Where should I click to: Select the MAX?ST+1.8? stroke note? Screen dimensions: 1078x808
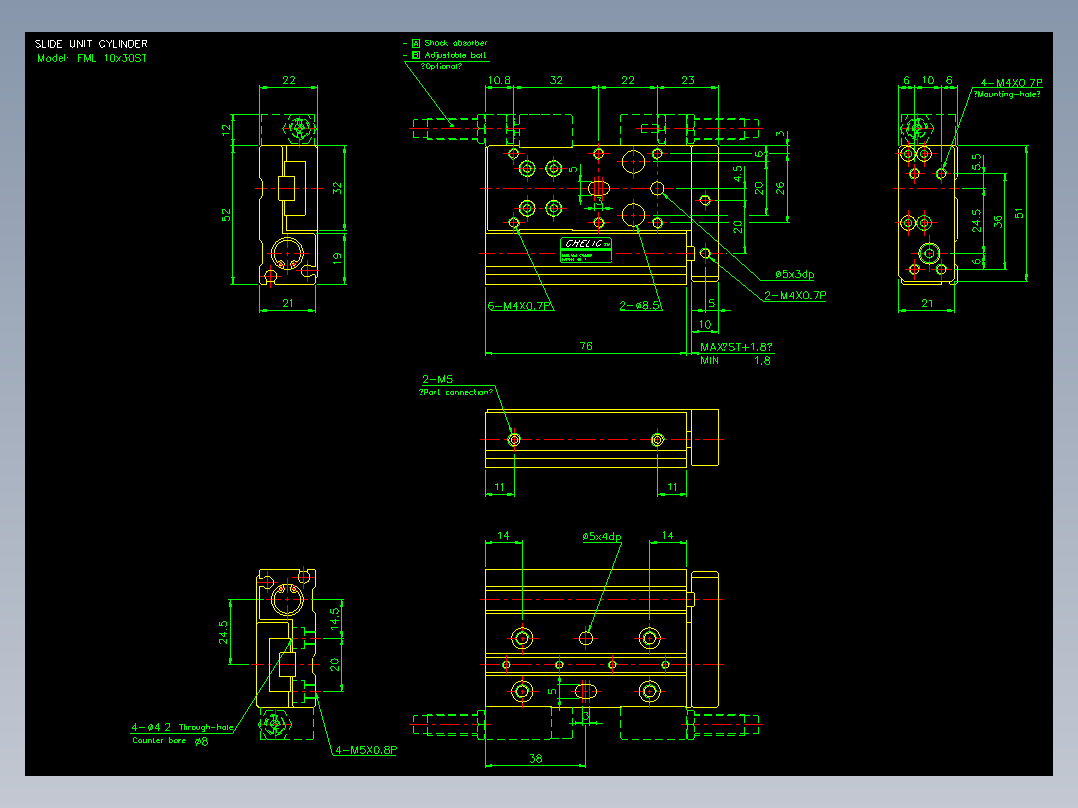coord(736,347)
